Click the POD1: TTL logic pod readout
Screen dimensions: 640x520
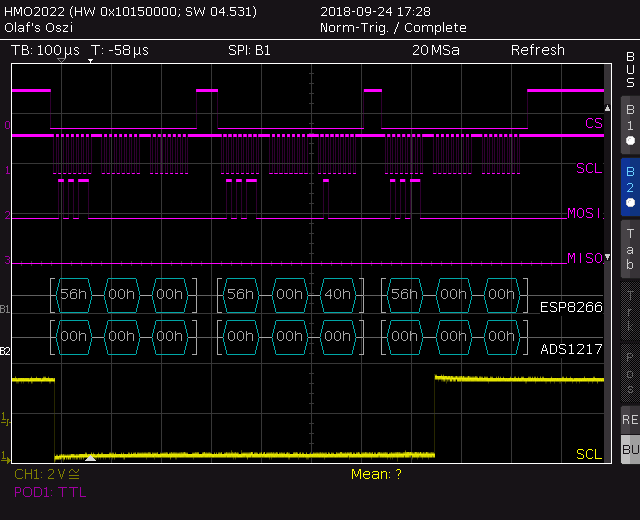[x=50, y=492]
